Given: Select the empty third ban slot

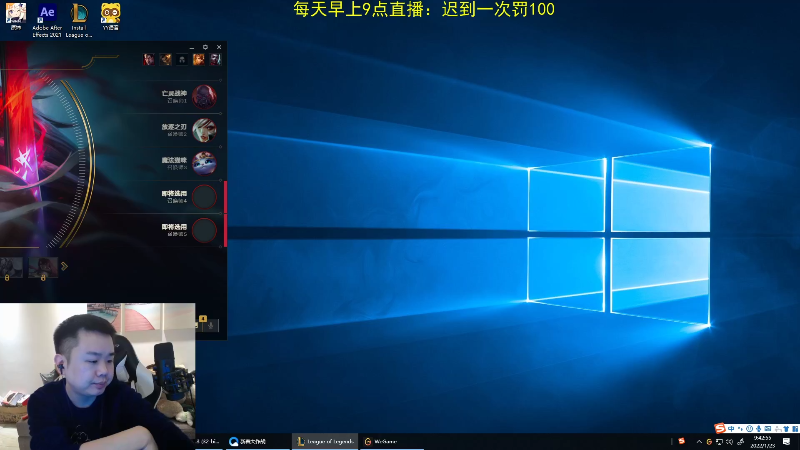Looking at the screenshot, I should click(182, 60).
